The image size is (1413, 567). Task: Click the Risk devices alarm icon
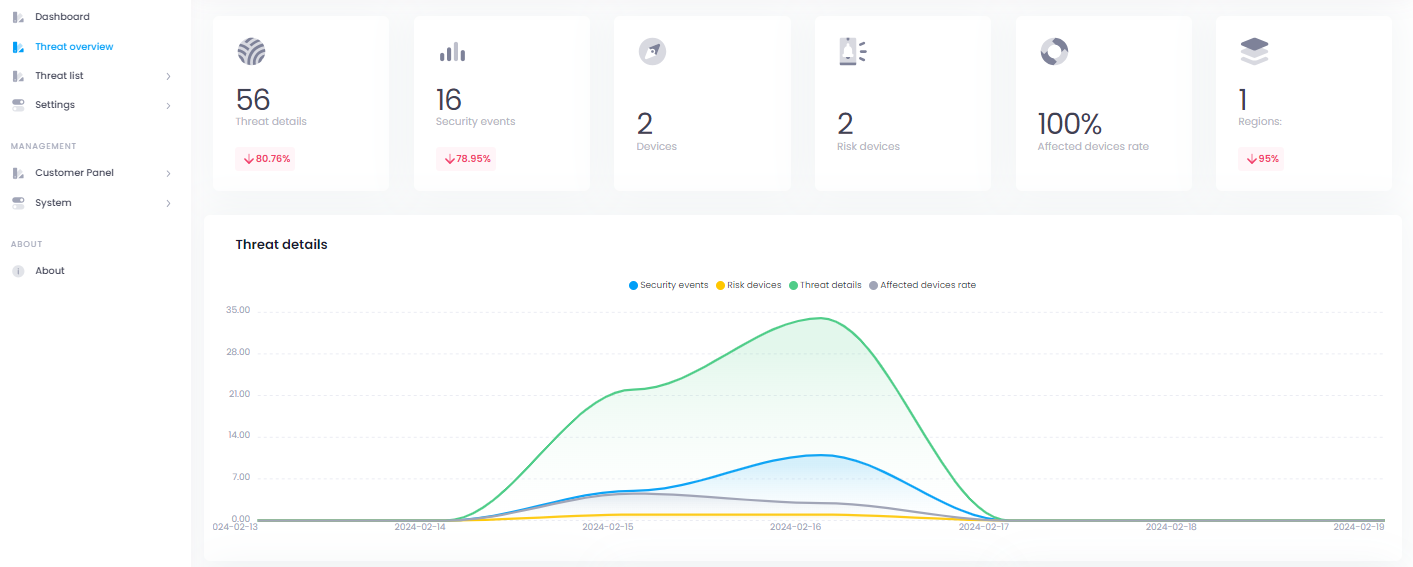tap(852, 51)
